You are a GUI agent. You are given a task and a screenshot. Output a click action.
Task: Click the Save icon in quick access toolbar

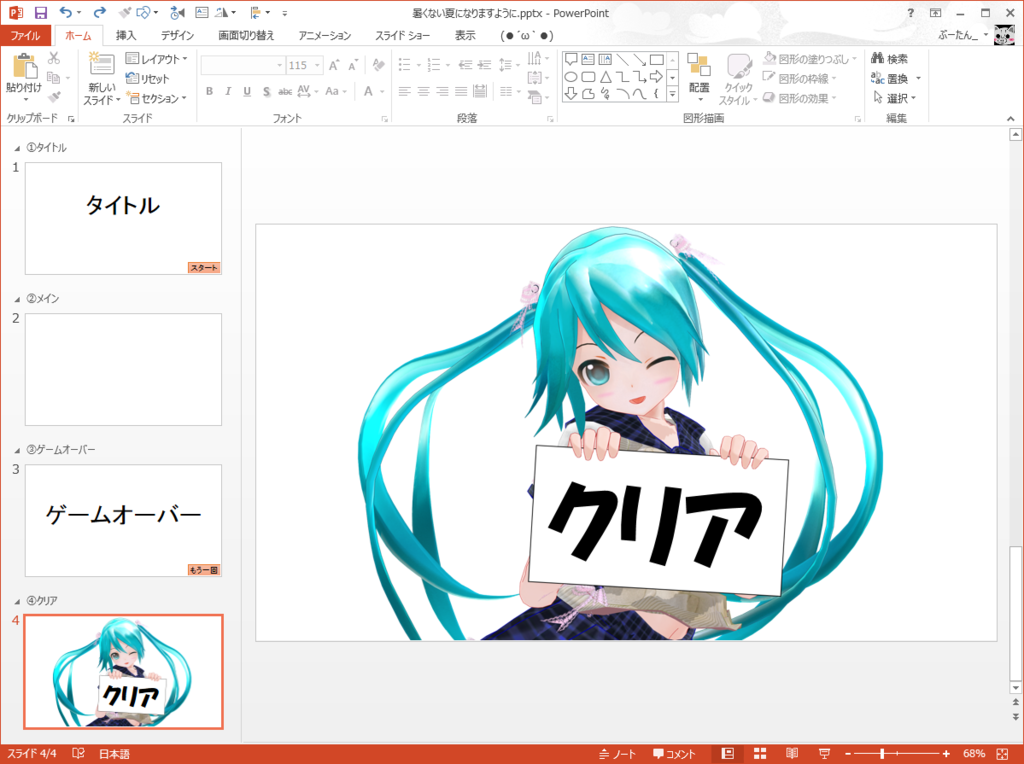coord(40,12)
